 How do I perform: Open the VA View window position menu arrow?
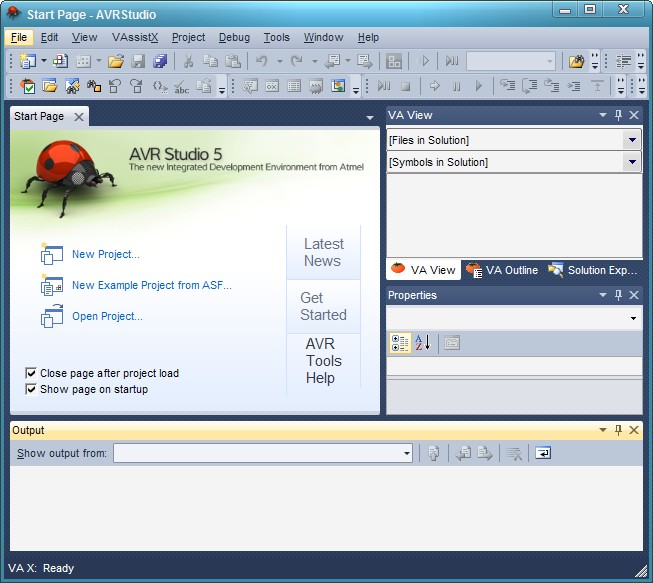point(603,115)
